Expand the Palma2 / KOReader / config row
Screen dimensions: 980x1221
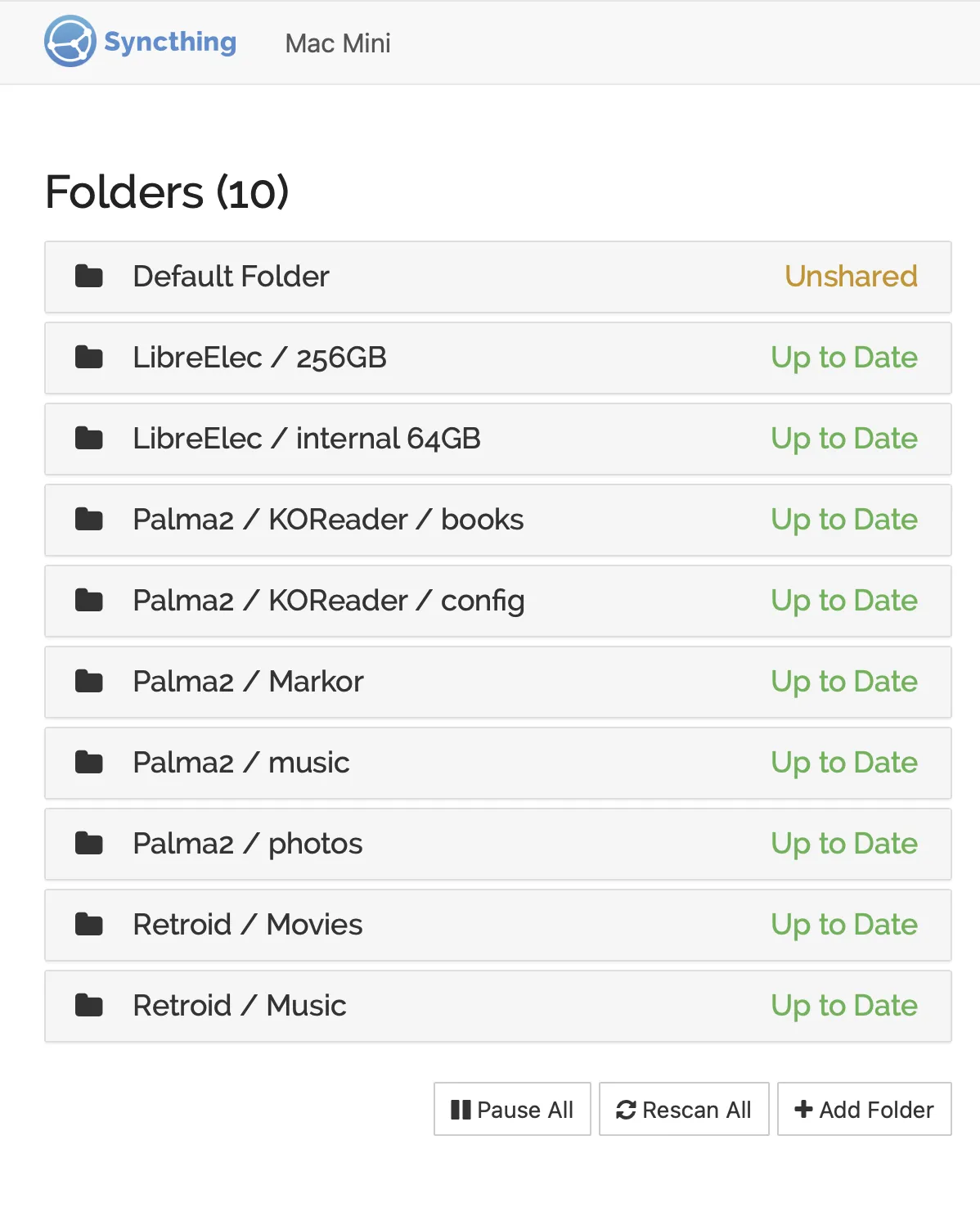coord(491,601)
